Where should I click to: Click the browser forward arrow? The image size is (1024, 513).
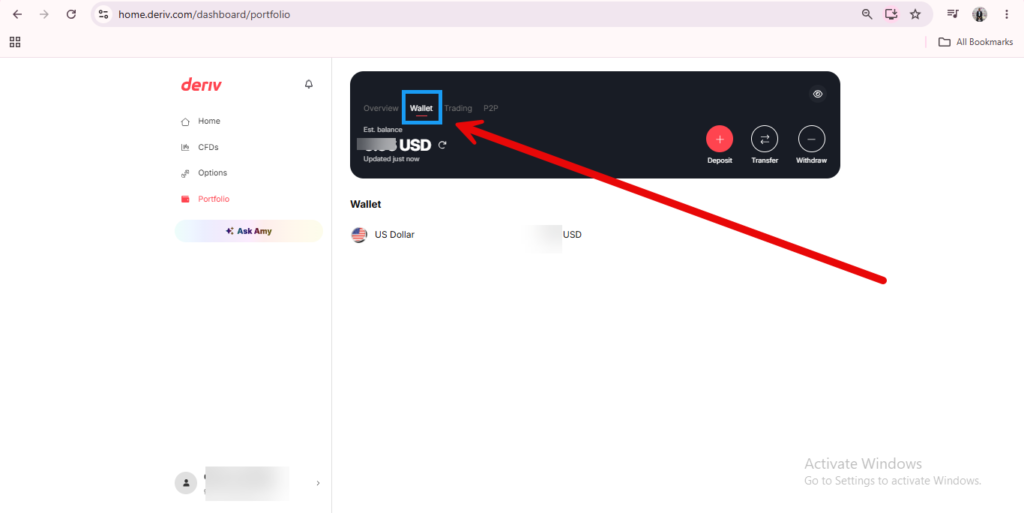pyautogui.click(x=44, y=14)
